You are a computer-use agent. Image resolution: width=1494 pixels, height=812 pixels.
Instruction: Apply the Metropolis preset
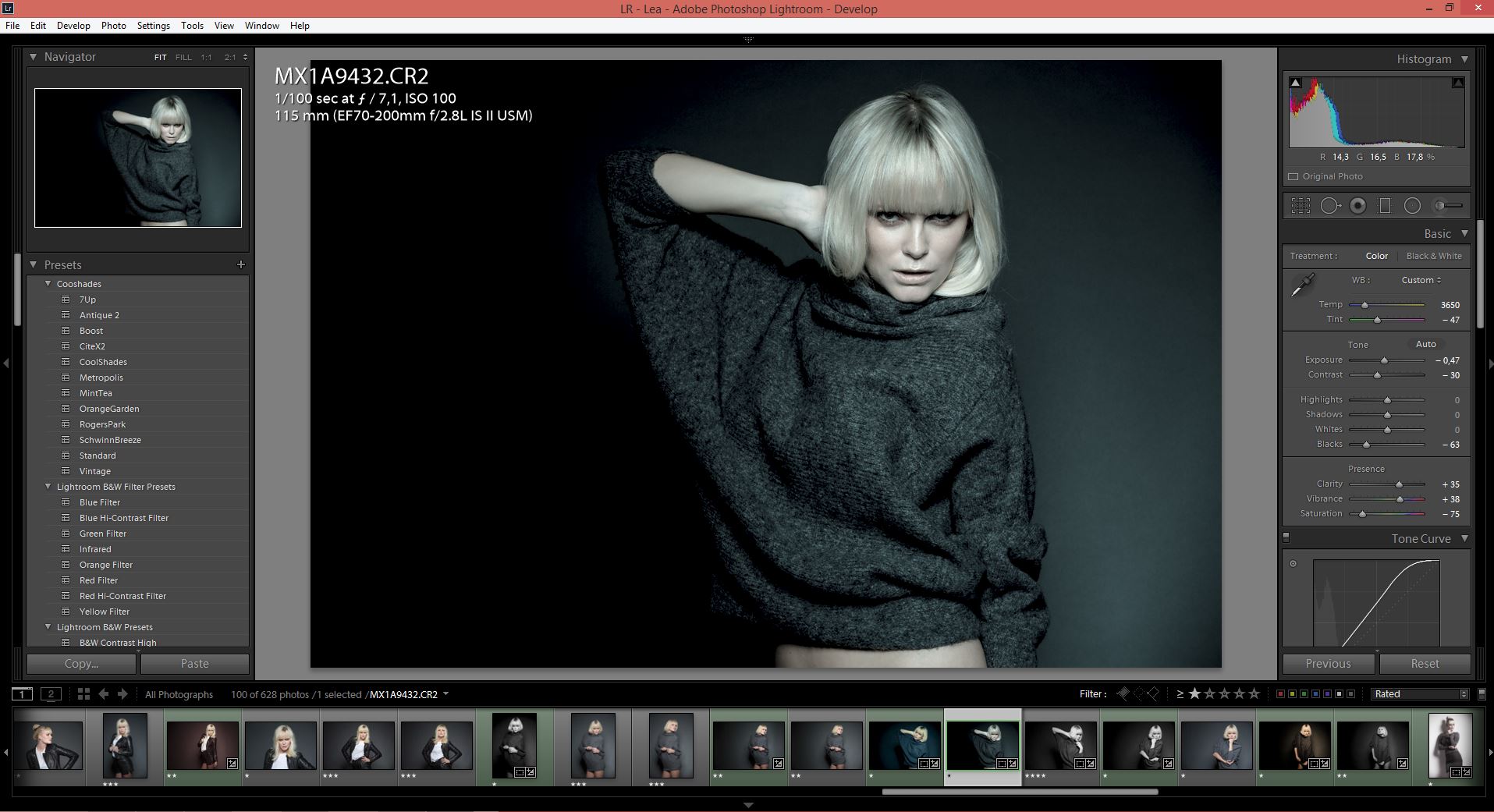coord(101,378)
